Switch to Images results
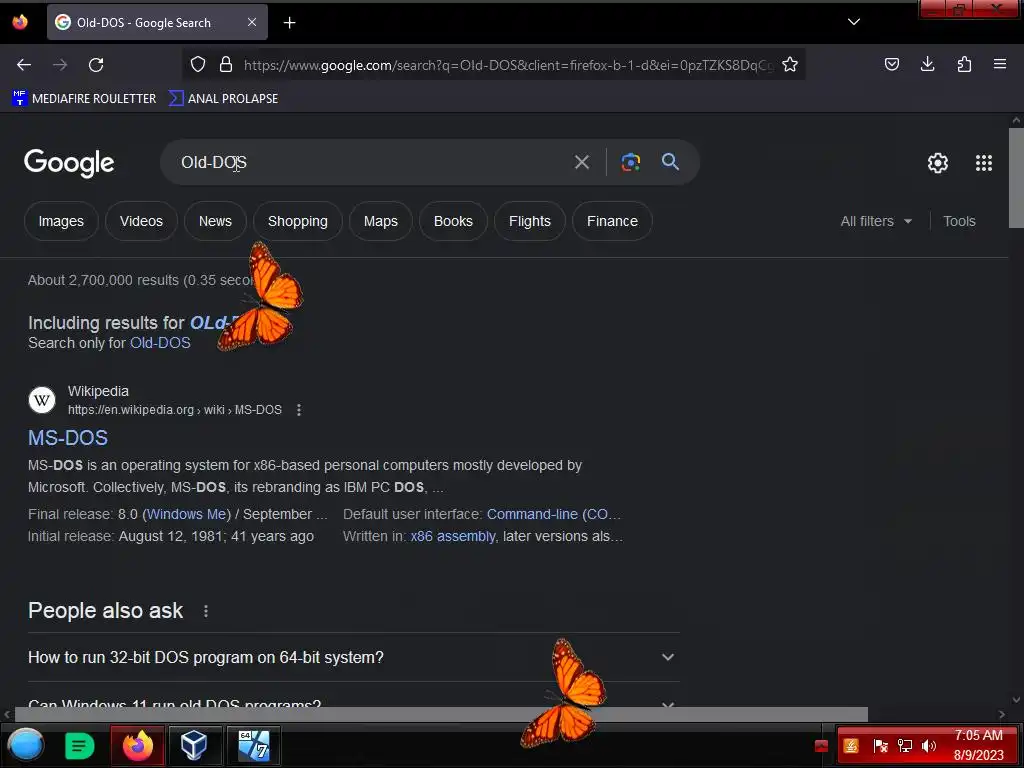This screenshot has height=768, width=1024. tap(61, 221)
